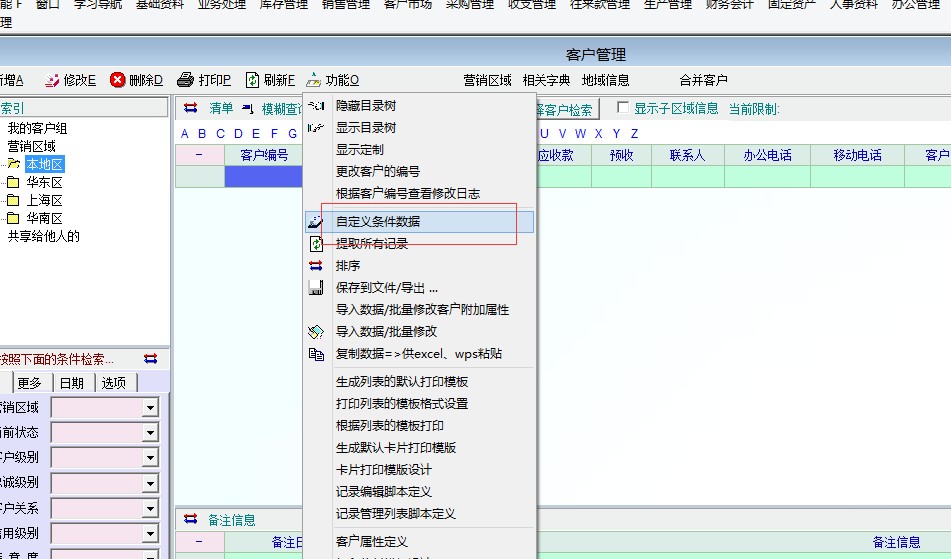Screen dimensions: 951x559
Task: Click the 提取所有记录 menu icon
Action: (316, 244)
